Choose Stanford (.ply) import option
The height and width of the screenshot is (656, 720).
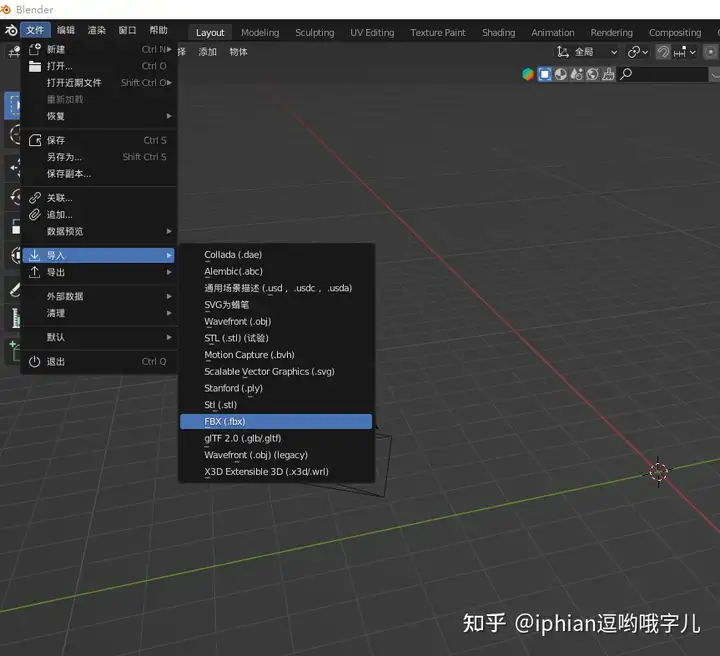click(276, 388)
